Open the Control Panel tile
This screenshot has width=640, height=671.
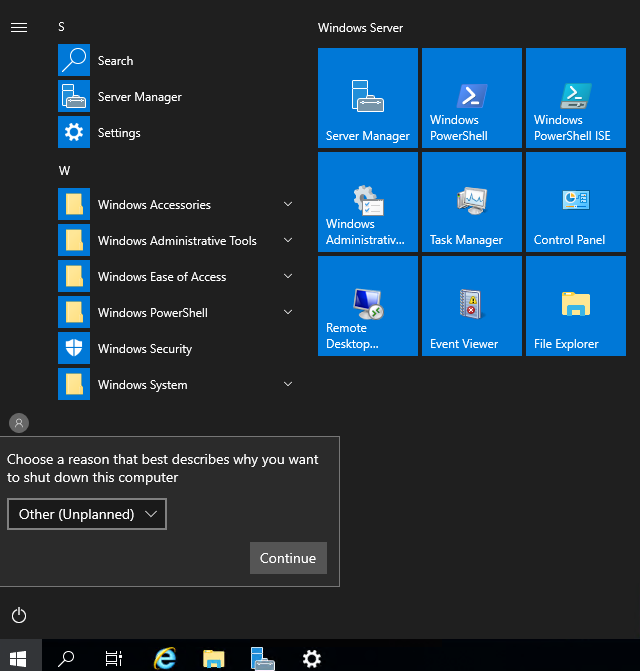coord(576,202)
